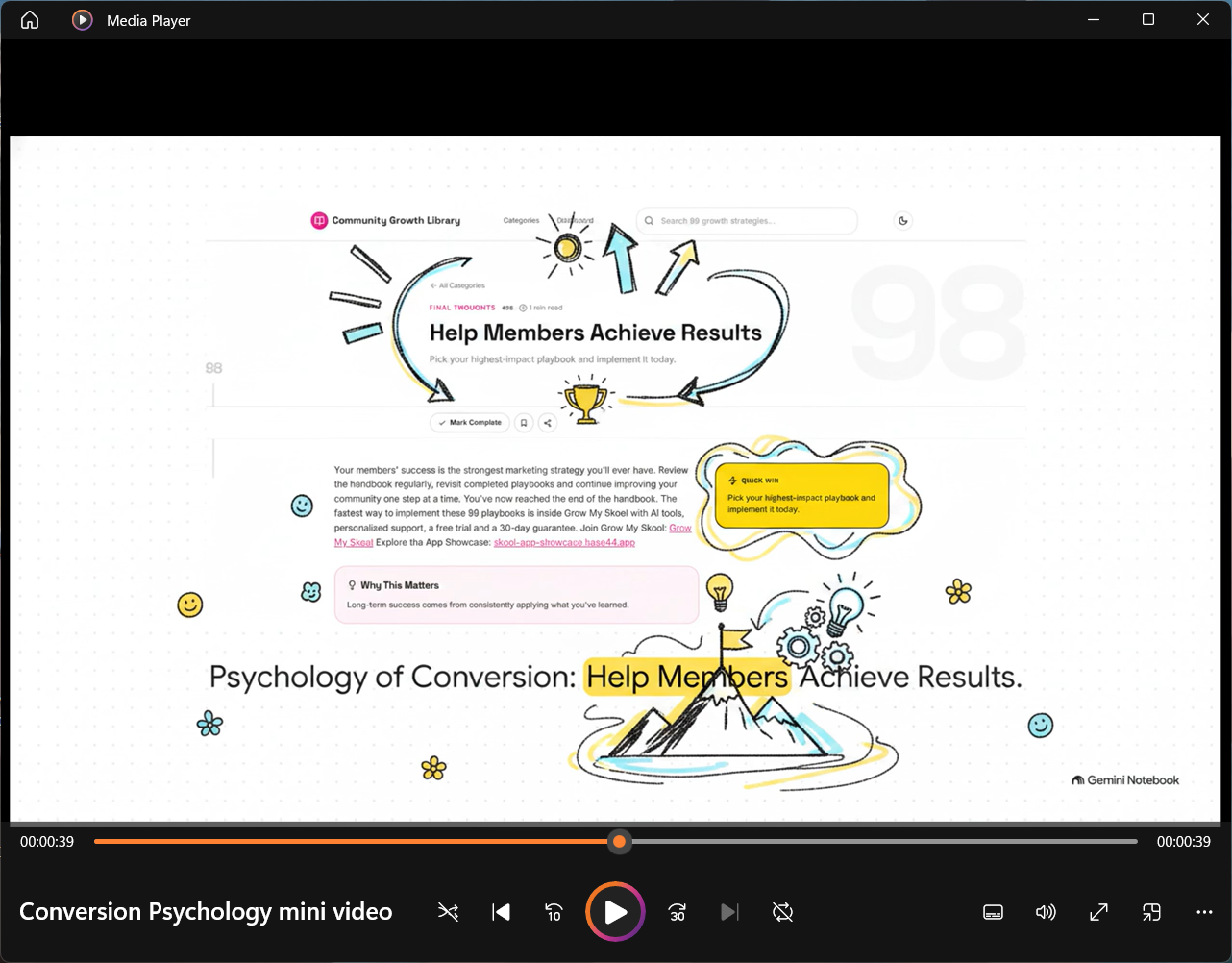Open the subtitles and captions options

(x=994, y=912)
